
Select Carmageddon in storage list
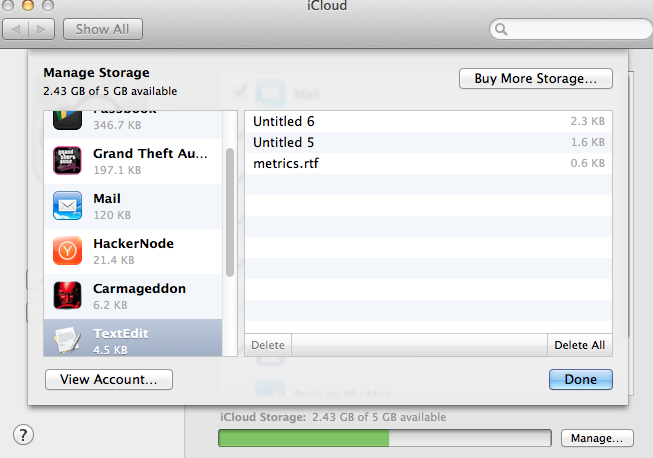[133, 296]
